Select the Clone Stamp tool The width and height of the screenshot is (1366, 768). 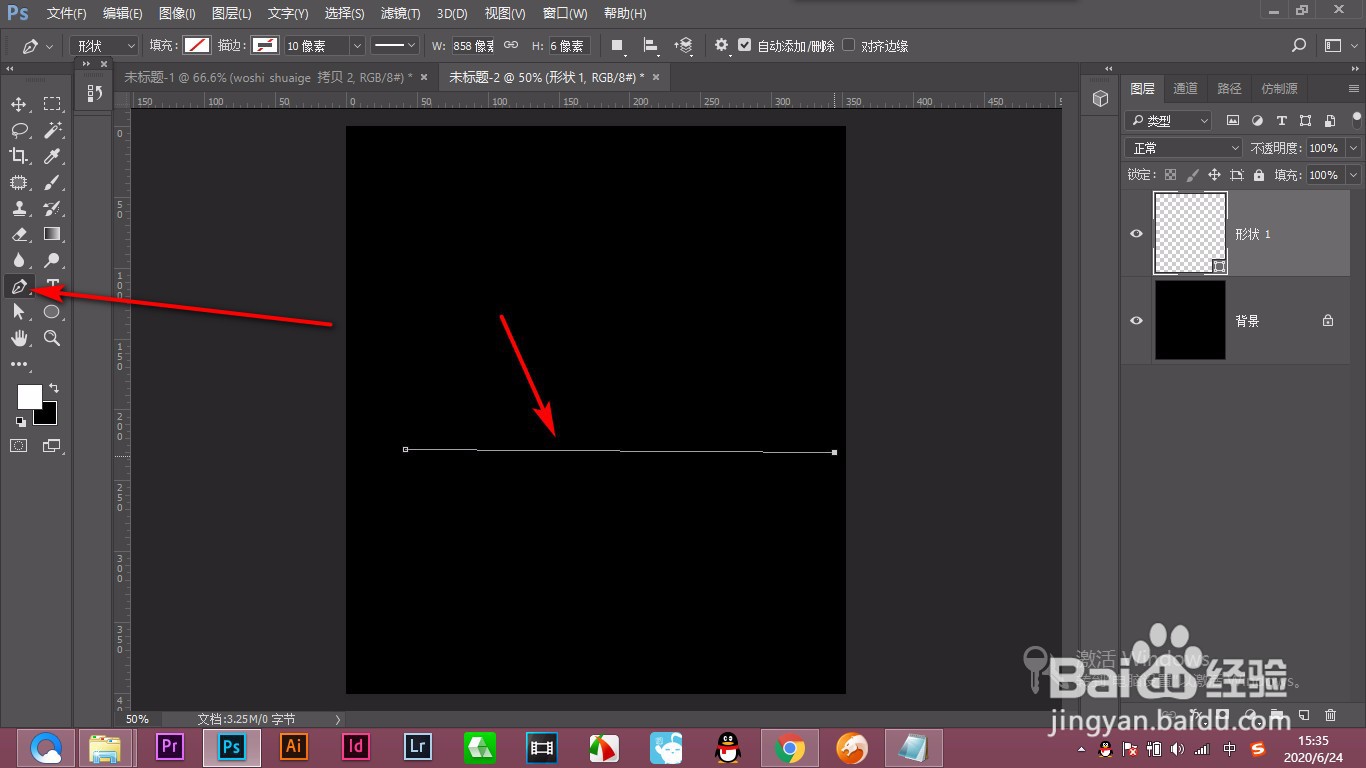[19, 208]
